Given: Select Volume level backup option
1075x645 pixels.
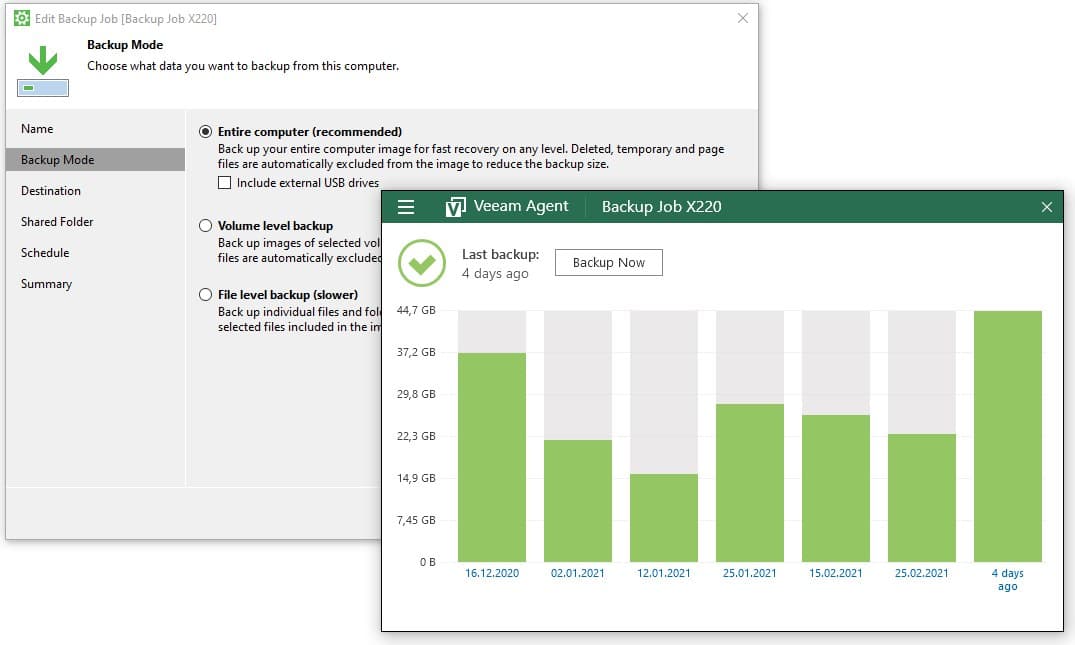Looking at the screenshot, I should coord(206,226).
